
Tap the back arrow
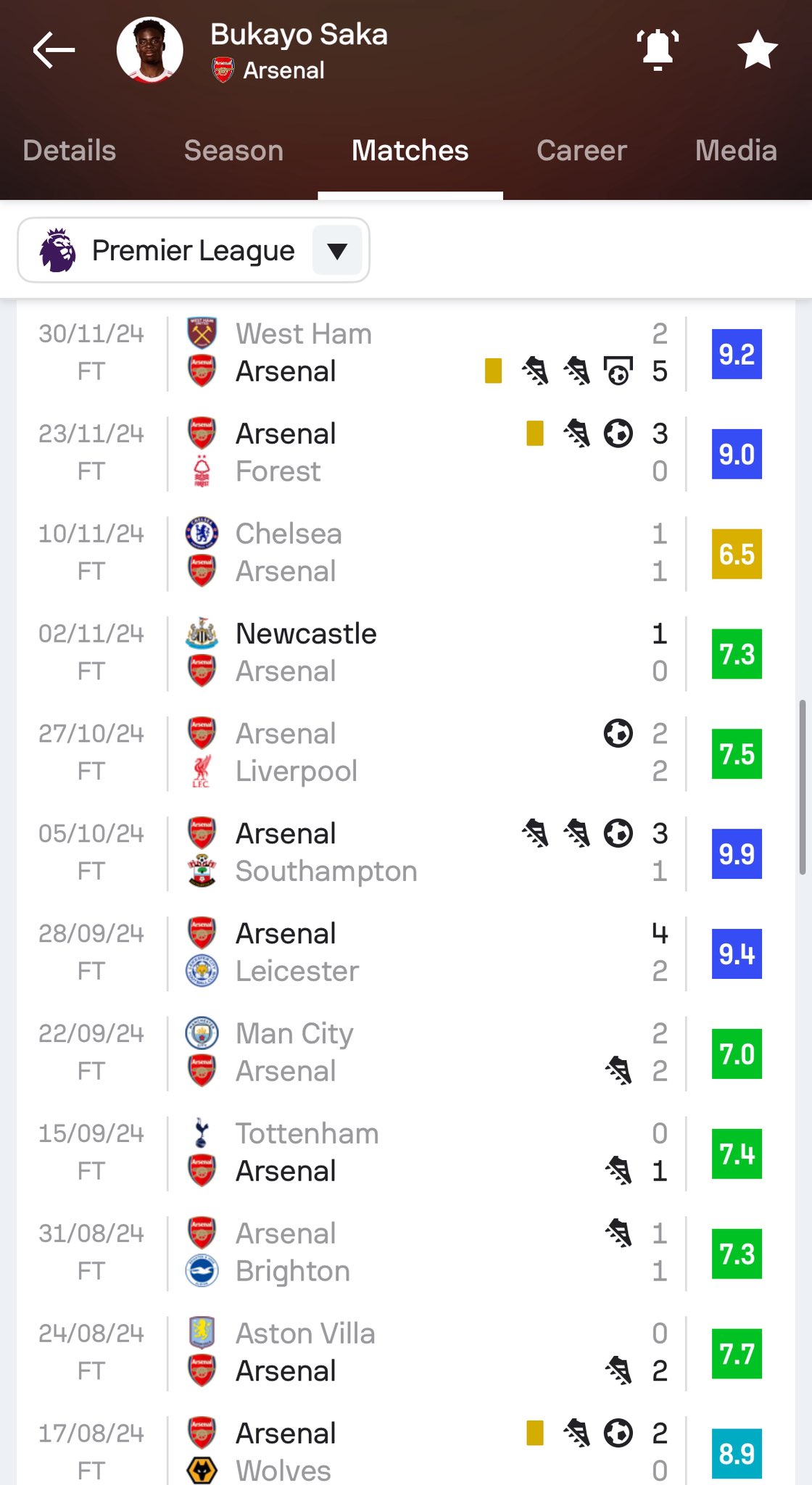[x=54, y=50]
